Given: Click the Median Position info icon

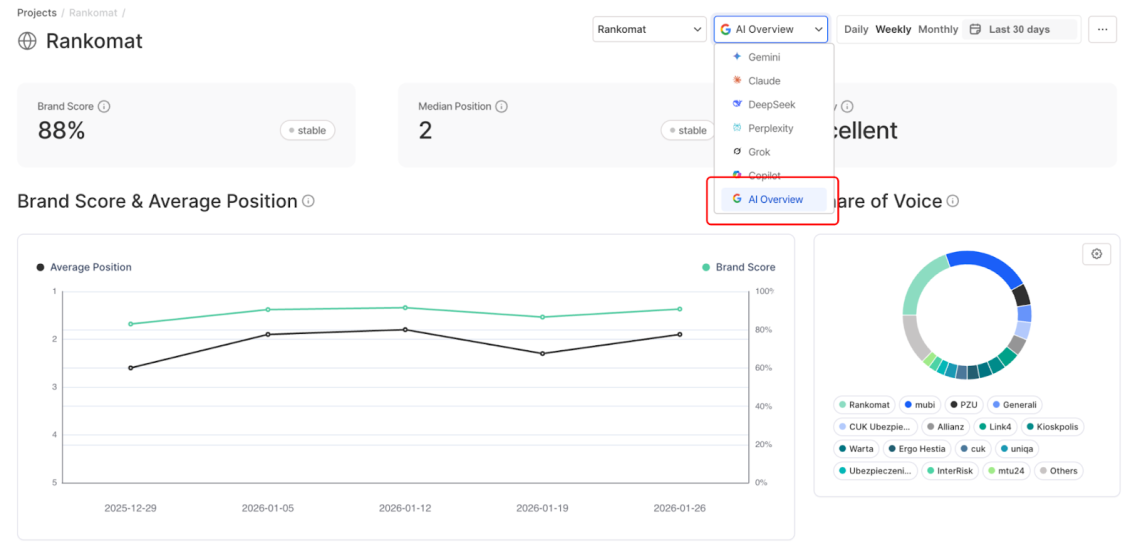Looking at the screenshot, I should tap(501, 106).
